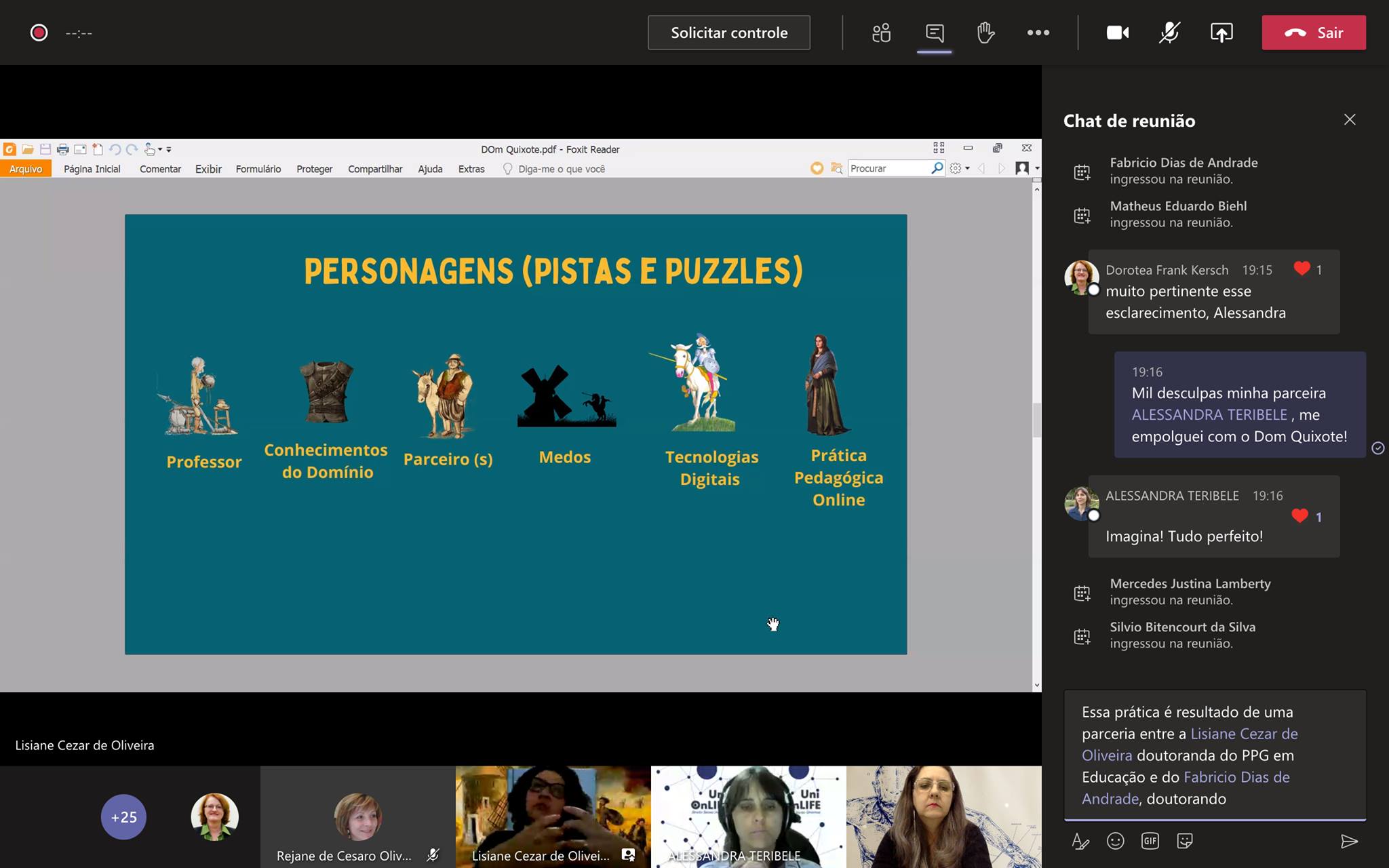Viewport: 1389px width, 868px height.
Task: Open Proteger tab in Foxit Reader
Action: 314,169
